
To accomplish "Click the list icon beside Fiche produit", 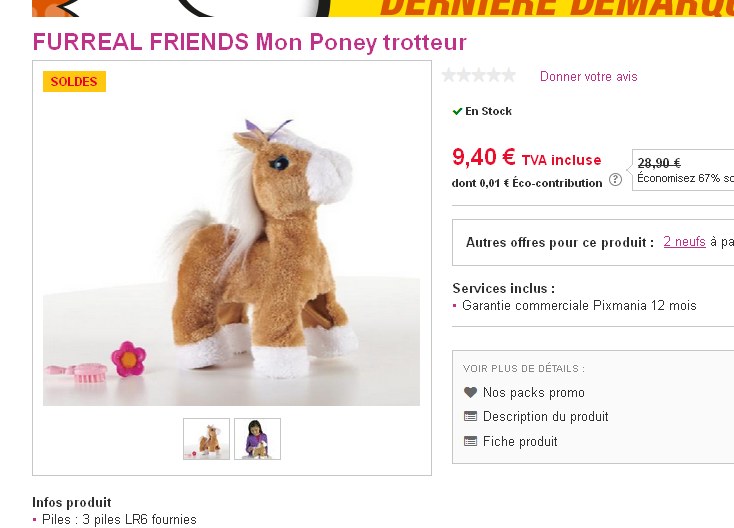I will 470,441.
